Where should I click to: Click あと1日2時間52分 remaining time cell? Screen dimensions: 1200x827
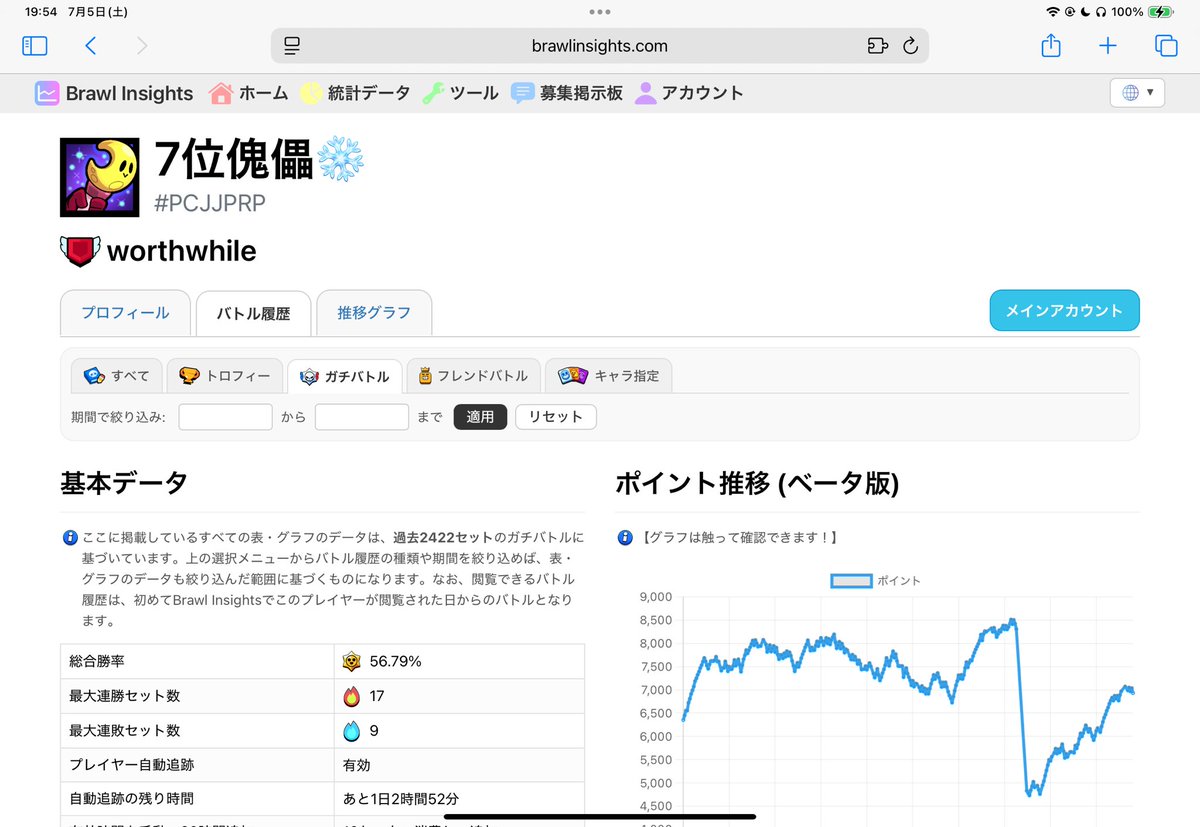click(x=459, y=799)
